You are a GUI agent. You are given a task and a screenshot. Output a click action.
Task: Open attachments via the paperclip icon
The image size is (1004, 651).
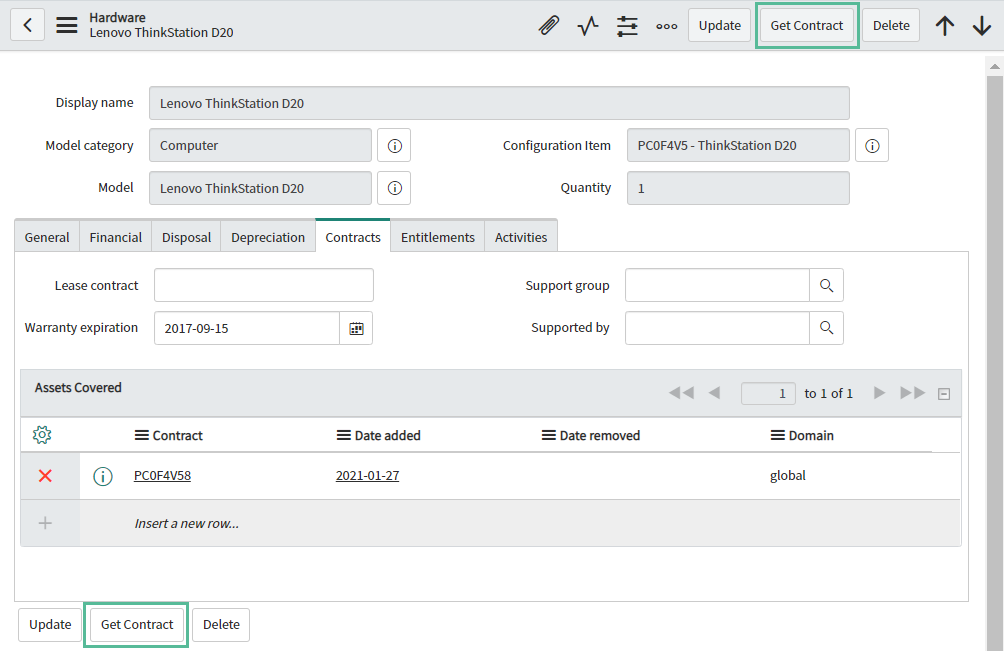549,26
